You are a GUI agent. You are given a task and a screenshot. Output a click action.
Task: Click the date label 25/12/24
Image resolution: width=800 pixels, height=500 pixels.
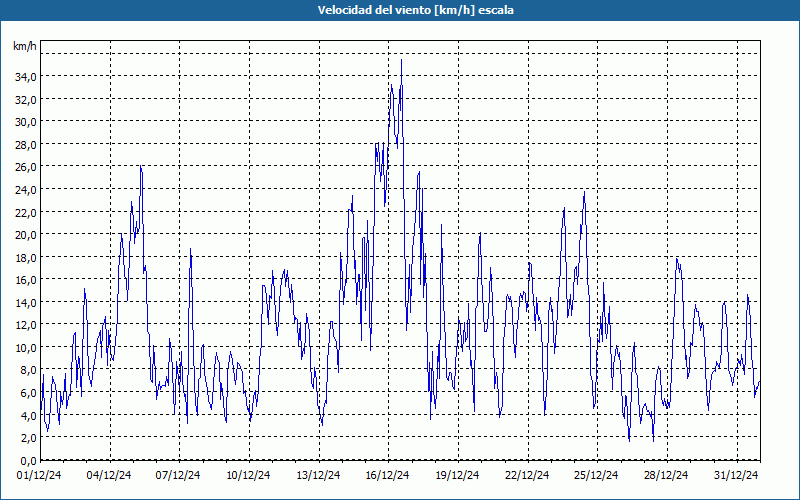pyautogui.click(x=596, y=475)
